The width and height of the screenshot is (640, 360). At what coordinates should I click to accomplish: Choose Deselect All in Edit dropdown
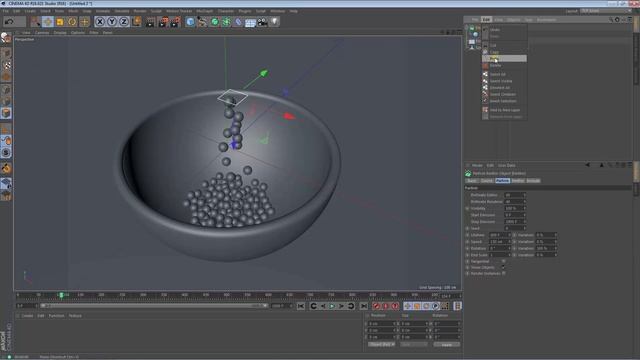[504, 87]
